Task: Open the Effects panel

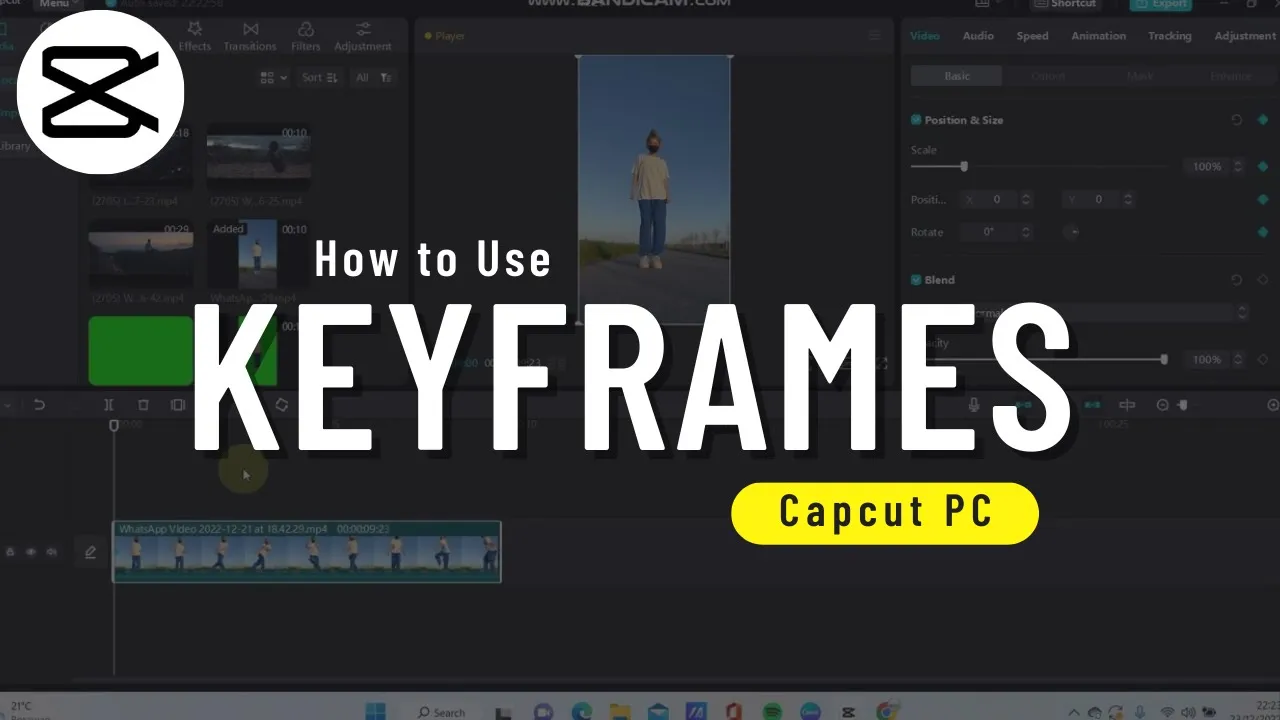Action: click(194, 36)
